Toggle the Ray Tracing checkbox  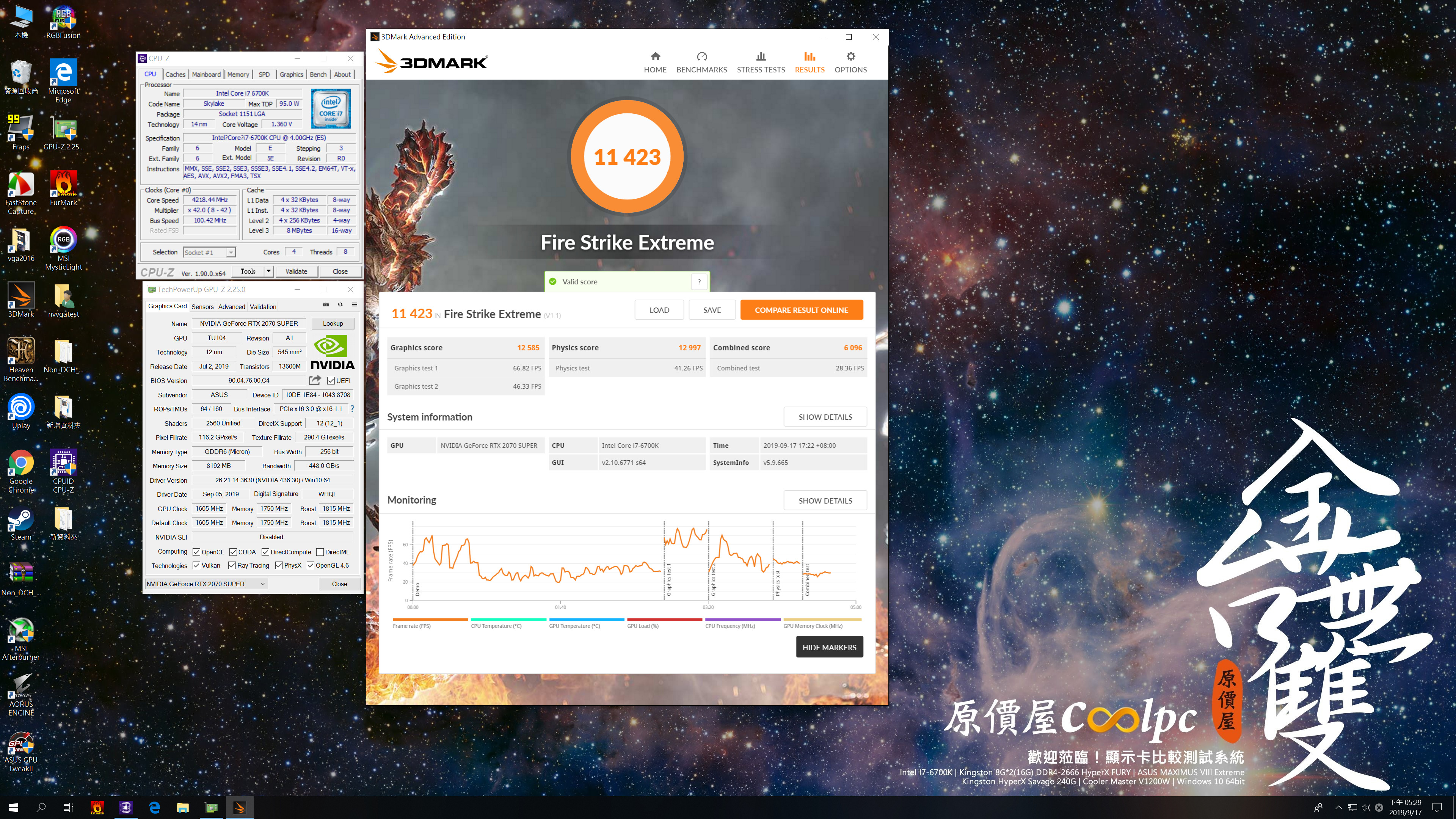pyautogui.click(x=232, y=565)
